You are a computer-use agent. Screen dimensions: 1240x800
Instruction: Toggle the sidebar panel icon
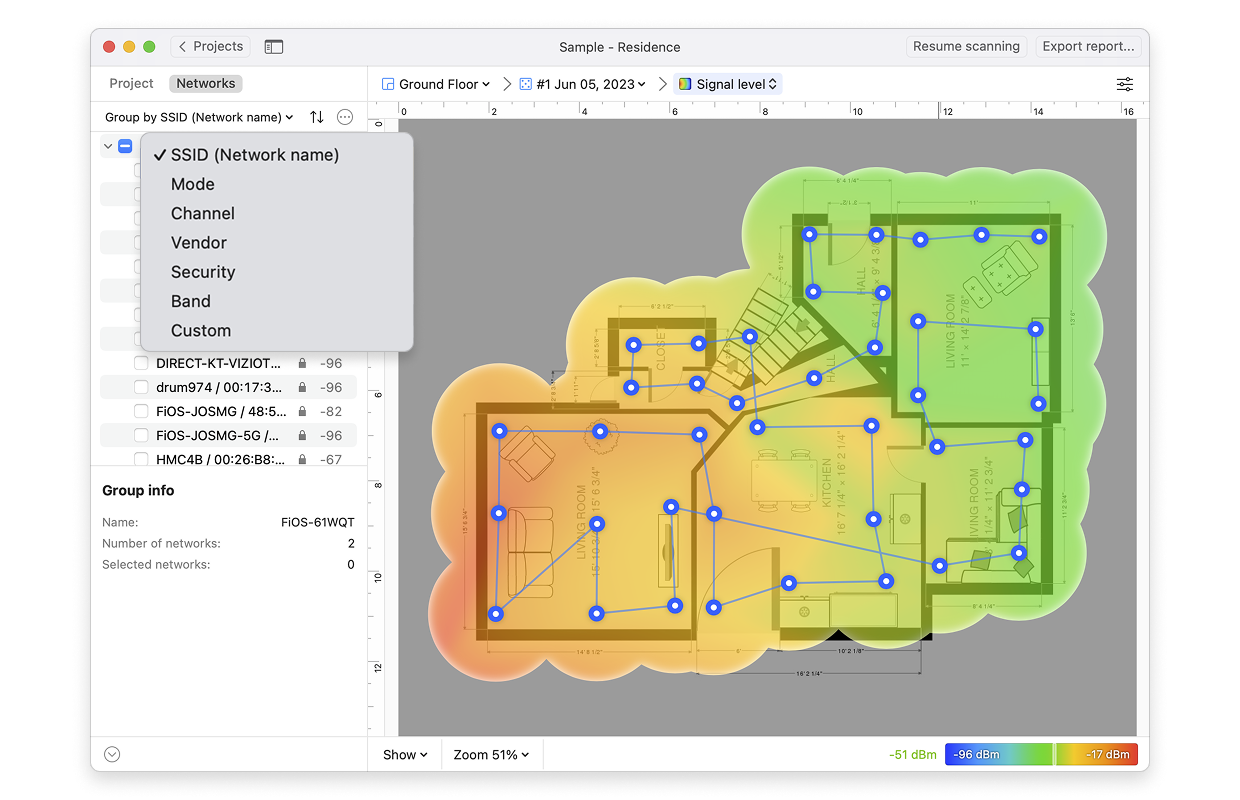pyautogui.click(x=274, y=47)
